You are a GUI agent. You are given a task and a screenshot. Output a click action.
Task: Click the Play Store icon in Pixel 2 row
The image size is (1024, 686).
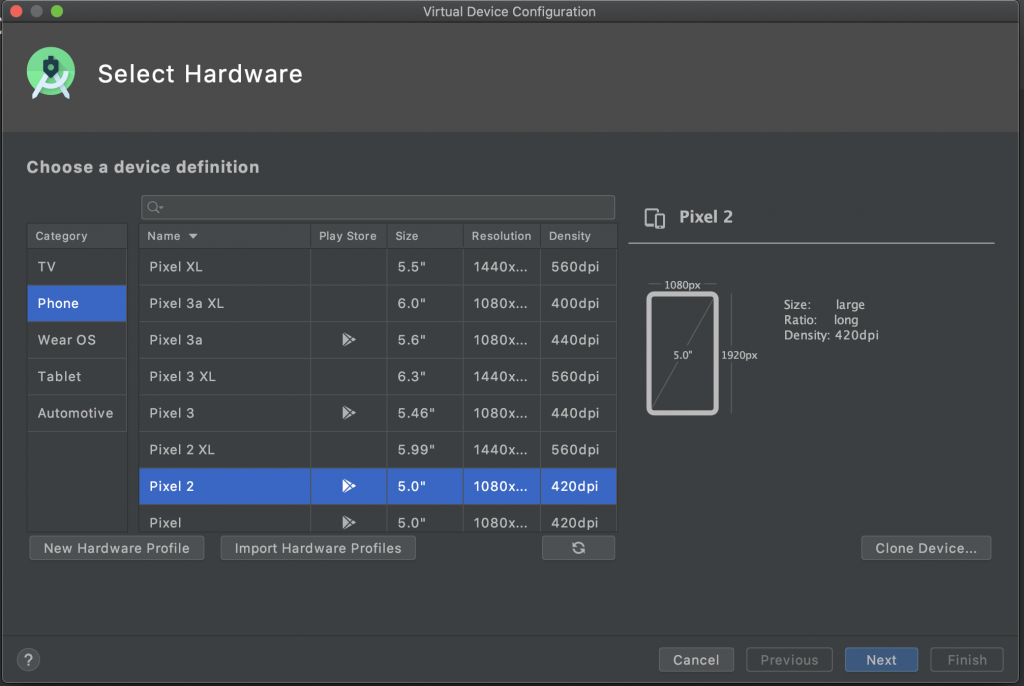pyautogui.click(x=348, y=486)
